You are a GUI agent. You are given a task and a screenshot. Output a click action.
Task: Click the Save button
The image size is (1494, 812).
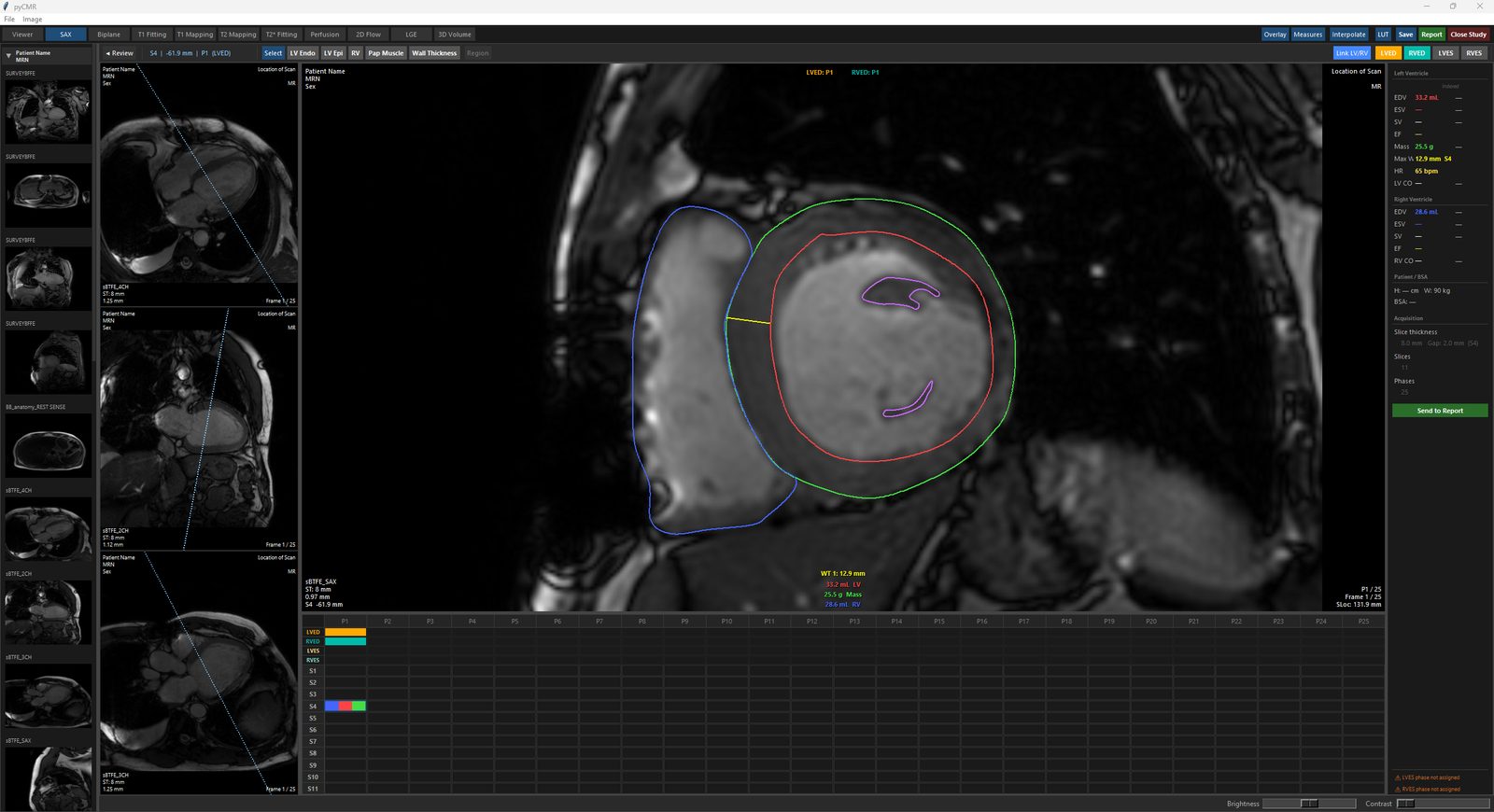click(1405, 35)
